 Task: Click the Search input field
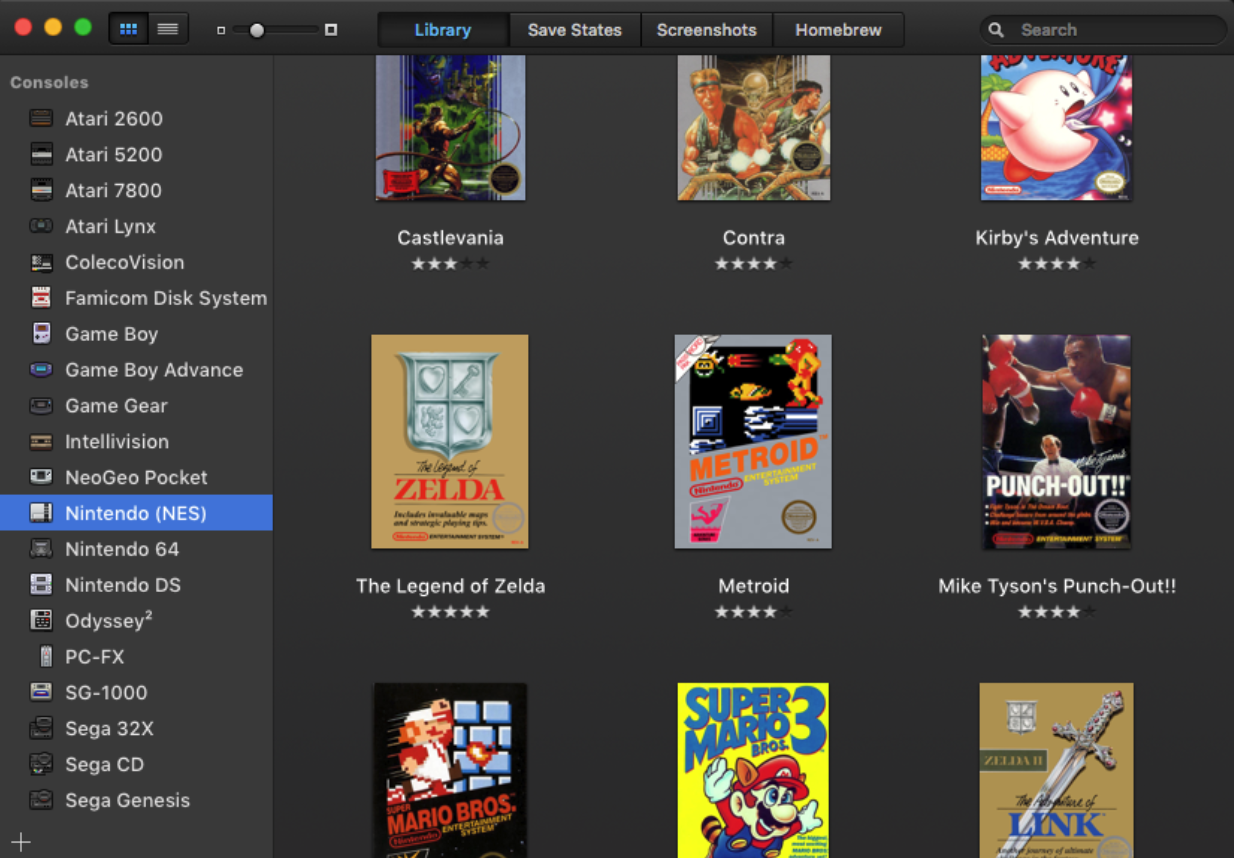[x=1102, y=30]
